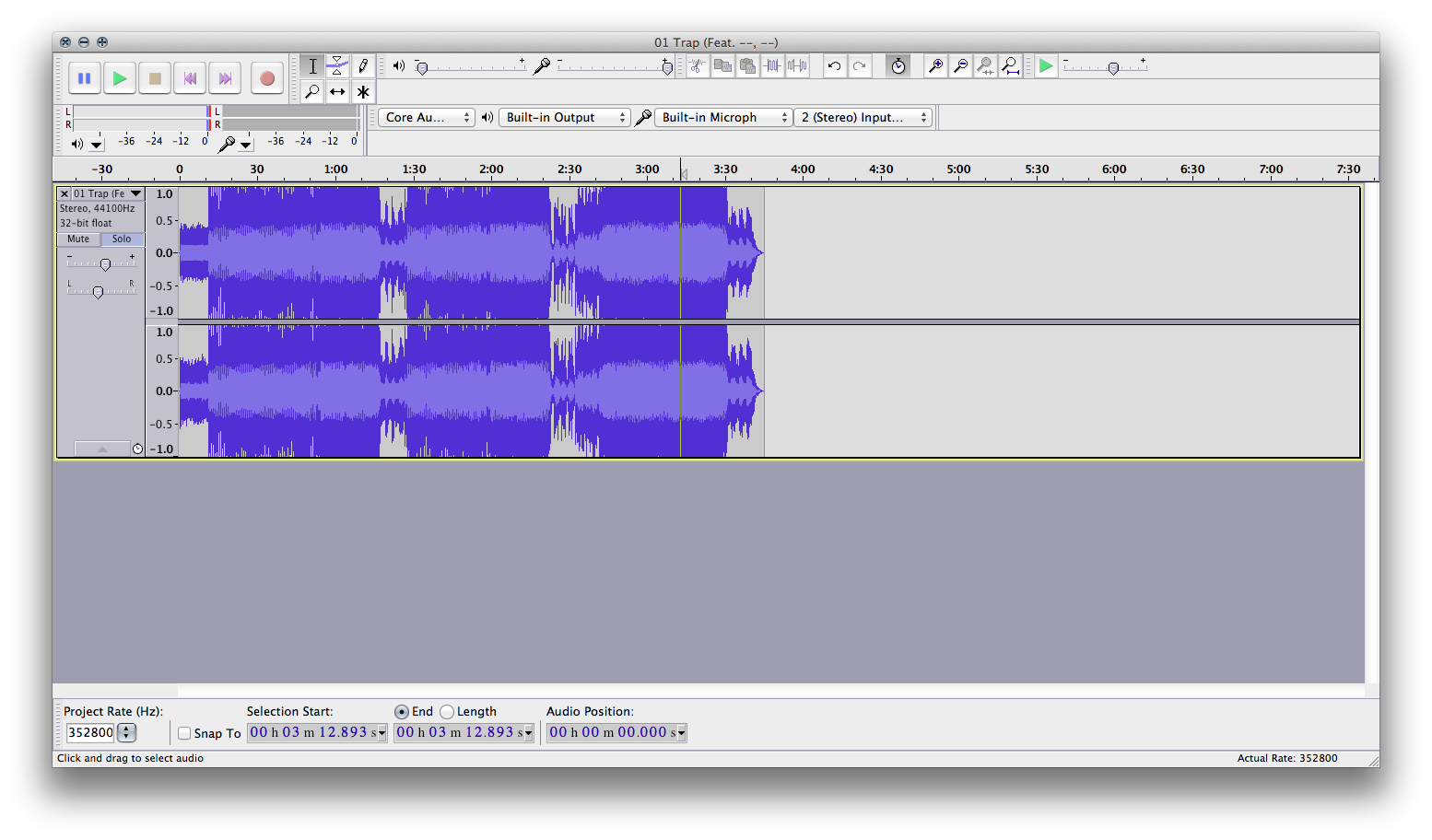The image size is (1432, 840).
Task: Click the horizontal scrollbar below the tracks
Action: [770, 690]
